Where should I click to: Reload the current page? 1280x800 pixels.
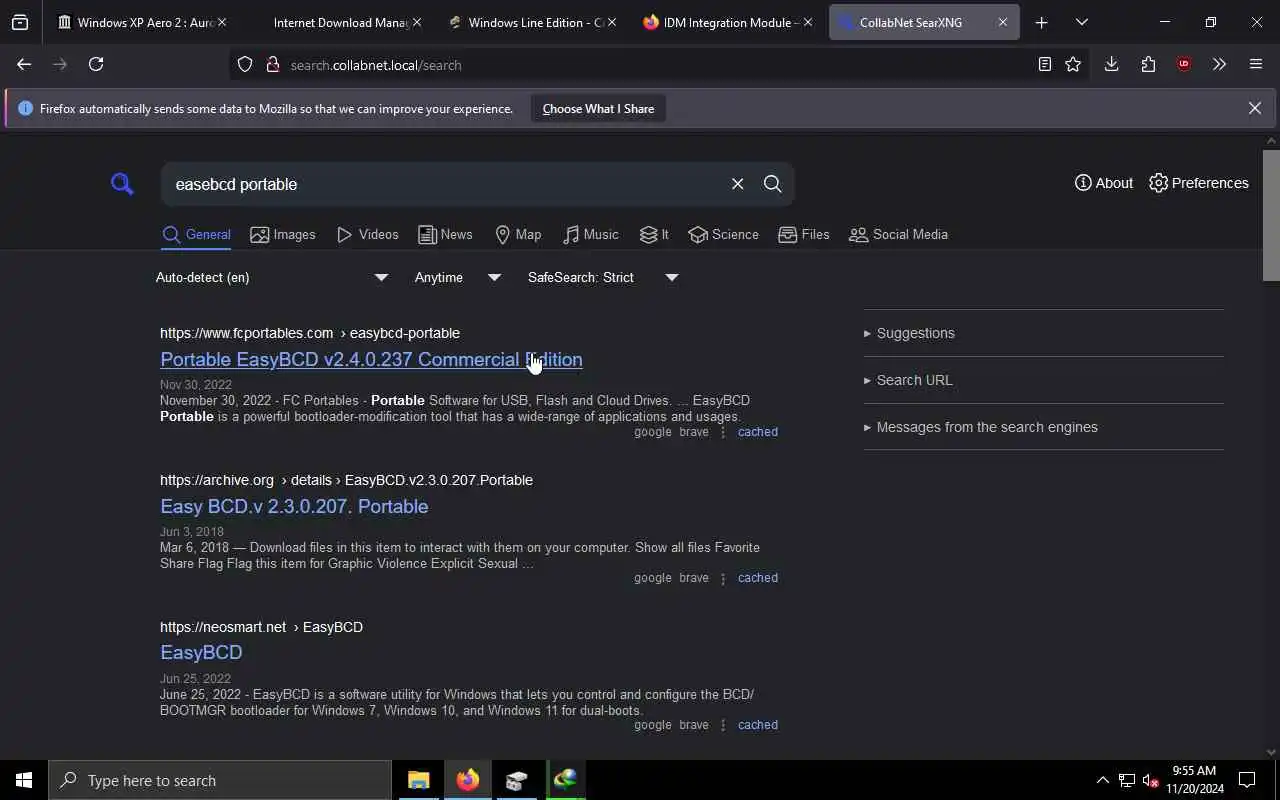click(96, 64)
